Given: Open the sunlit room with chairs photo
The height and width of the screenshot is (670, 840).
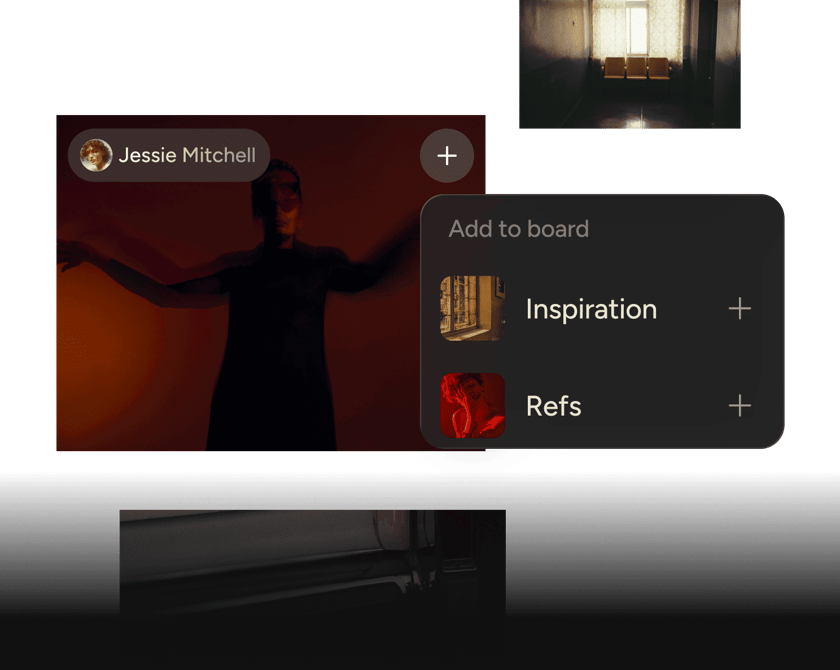Looking at the screenshot, I should [629, 64].
